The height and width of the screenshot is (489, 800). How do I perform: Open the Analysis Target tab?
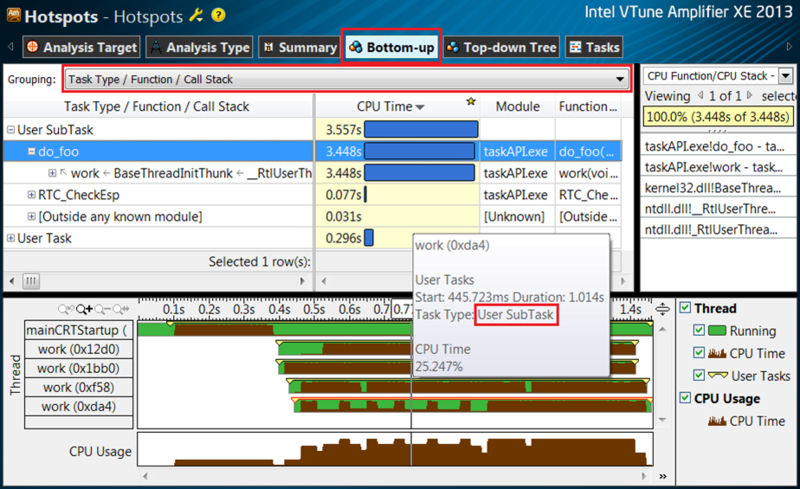tap(81, 47)
